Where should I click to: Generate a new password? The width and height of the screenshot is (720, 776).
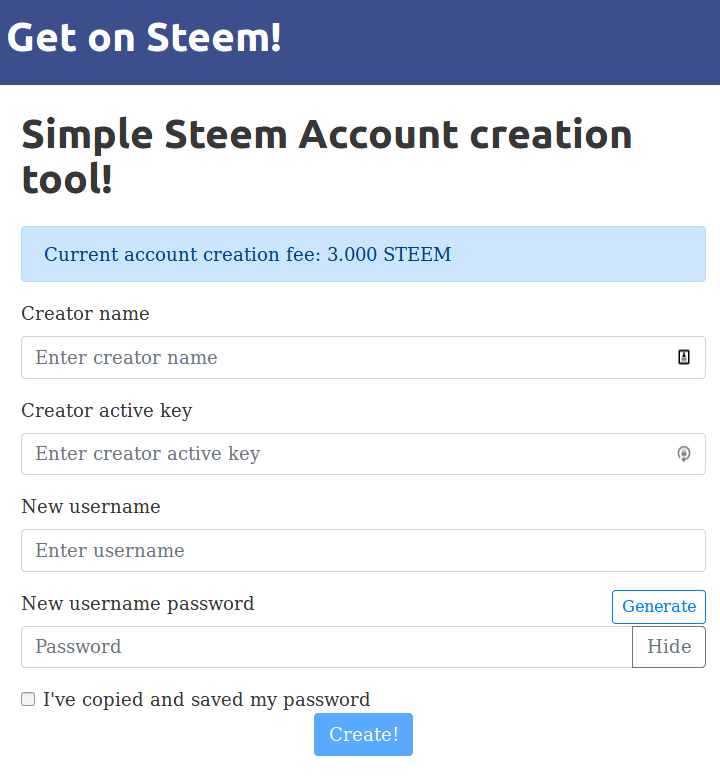pyautogui.click(x=659, y=607)
